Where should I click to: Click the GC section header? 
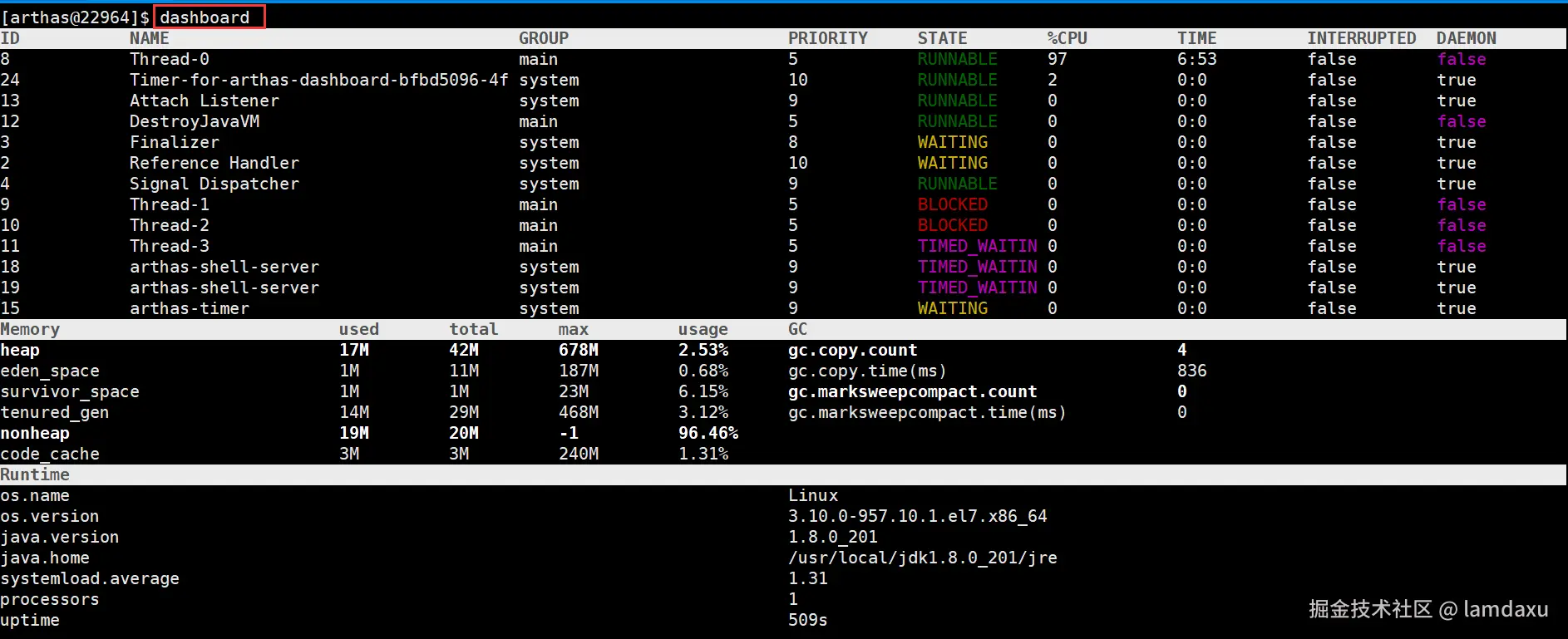(798, 329)
